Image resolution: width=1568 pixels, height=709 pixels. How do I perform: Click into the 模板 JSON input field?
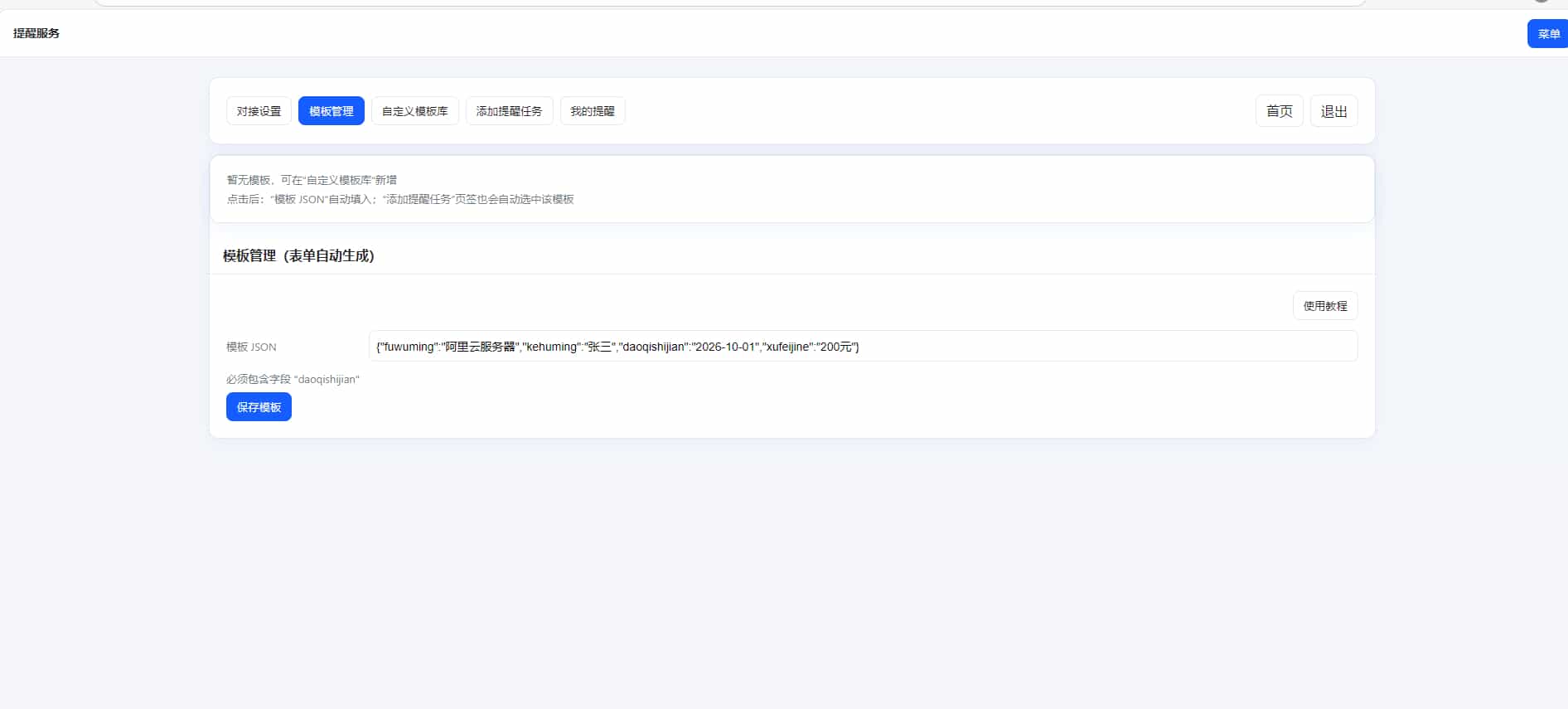tap(862, 347)
